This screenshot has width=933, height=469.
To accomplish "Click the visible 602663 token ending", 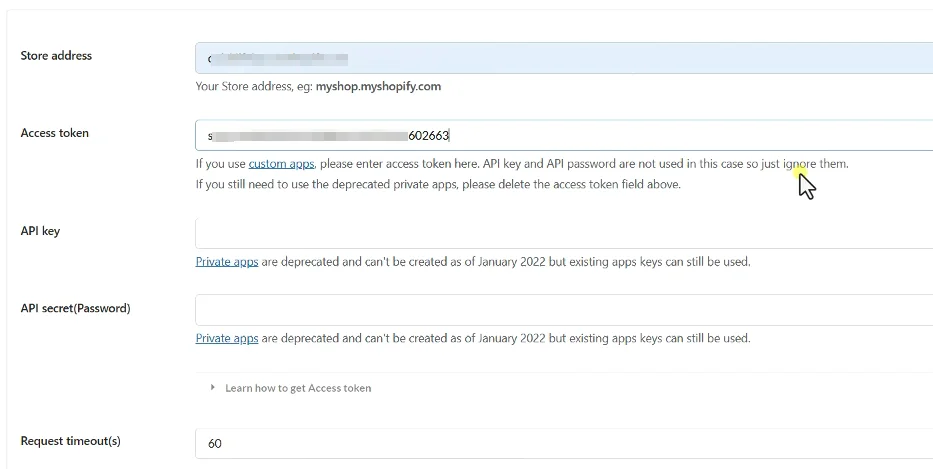I will (429, 136).
